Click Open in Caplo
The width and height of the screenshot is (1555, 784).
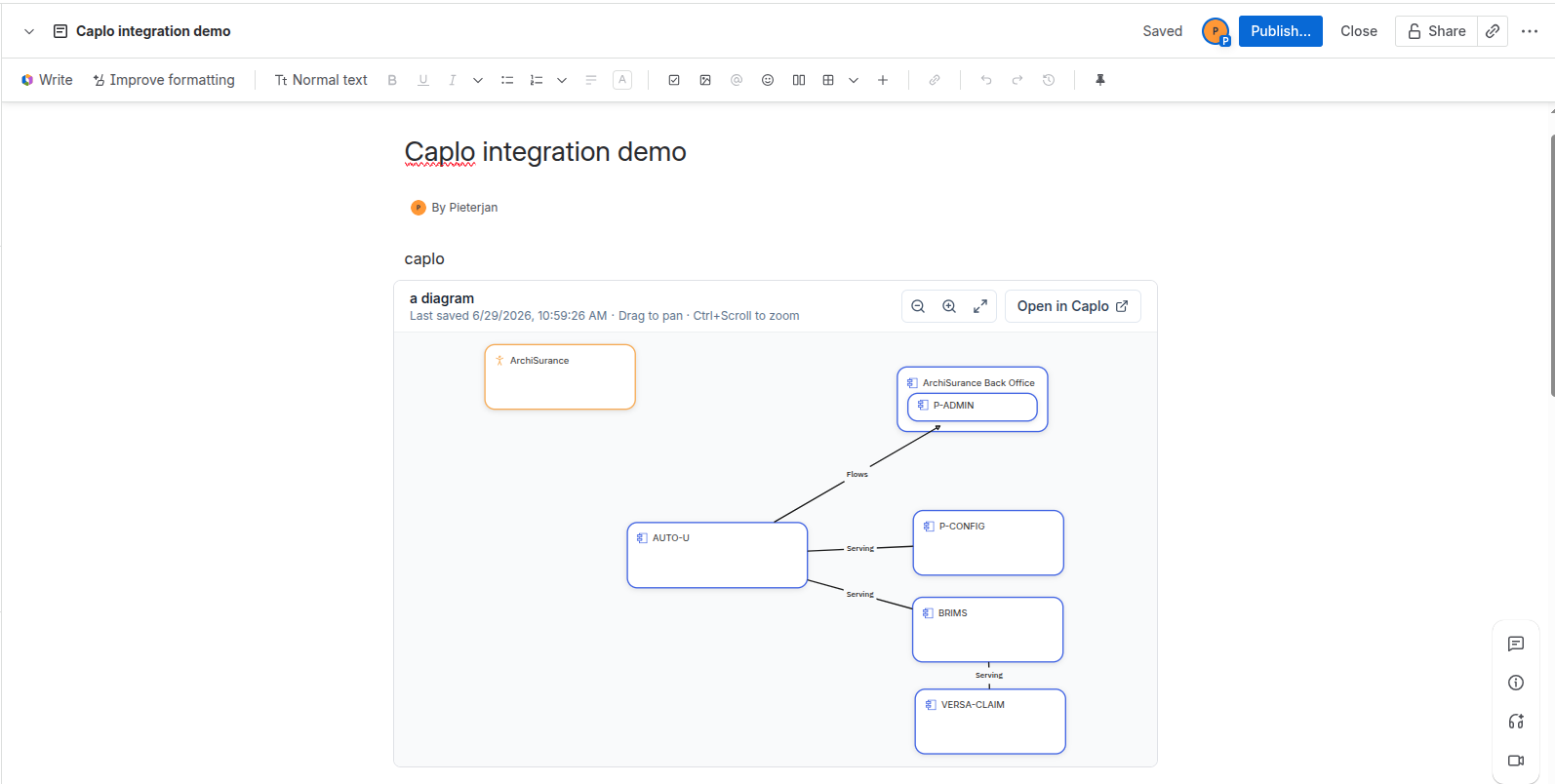coord(1073,306)
